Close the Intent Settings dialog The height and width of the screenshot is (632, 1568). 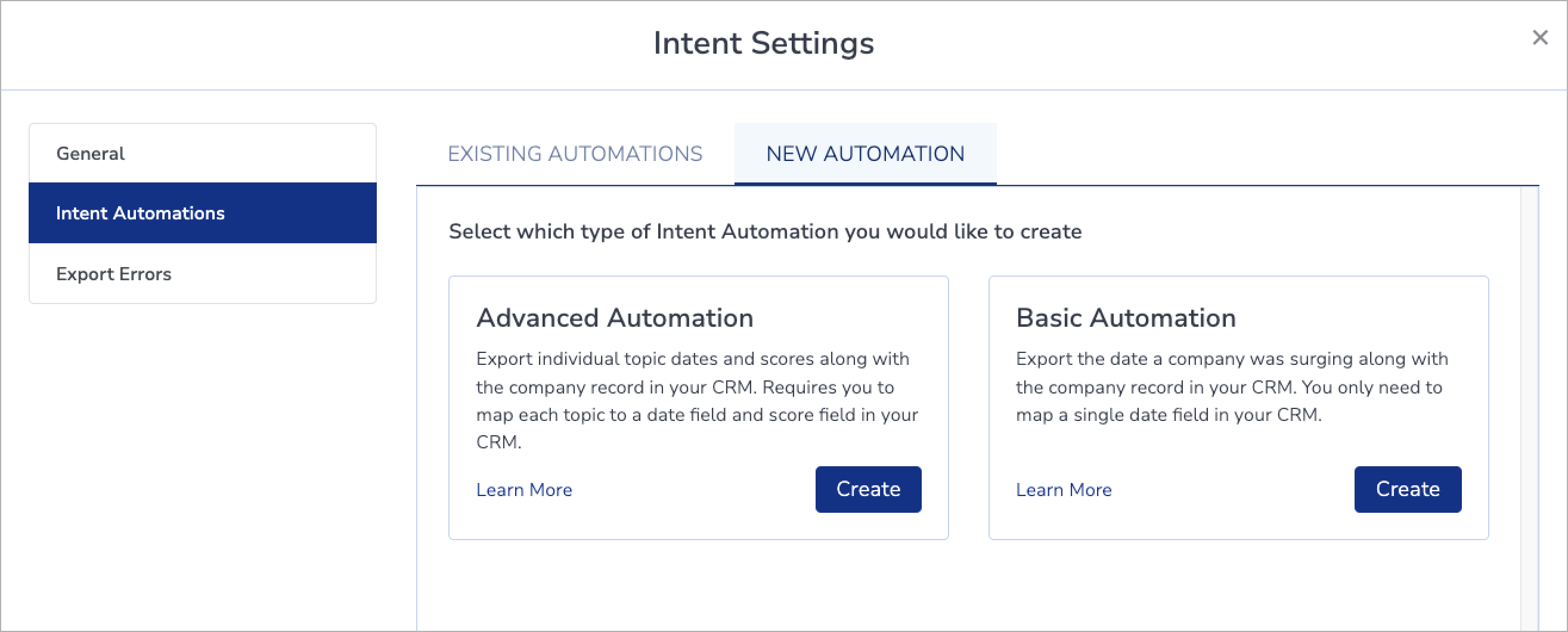[1540, 38]
